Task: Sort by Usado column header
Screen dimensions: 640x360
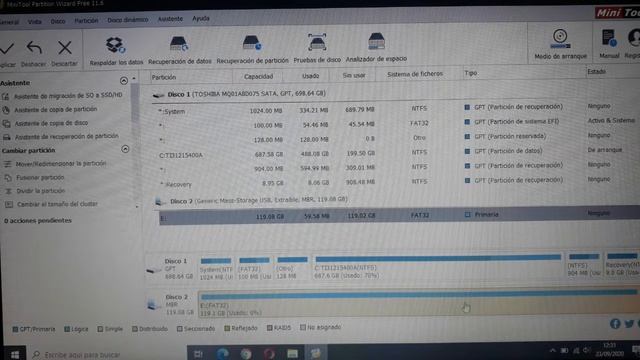Action: click(x=311, y=76)
